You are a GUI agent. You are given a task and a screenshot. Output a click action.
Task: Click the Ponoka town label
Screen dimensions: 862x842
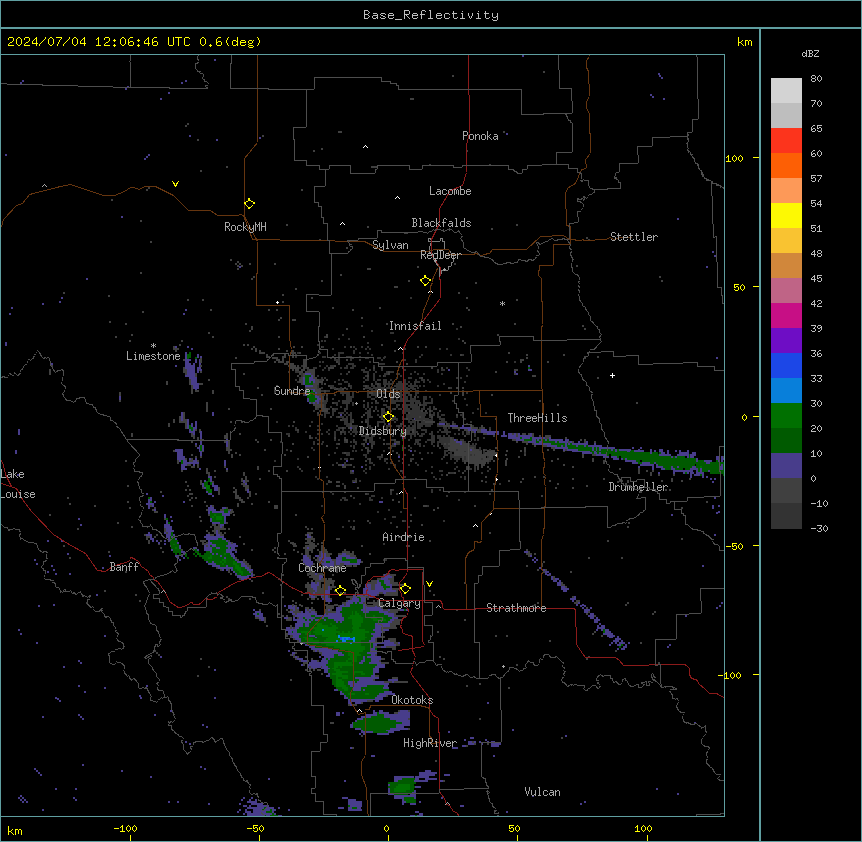[480, 136]
